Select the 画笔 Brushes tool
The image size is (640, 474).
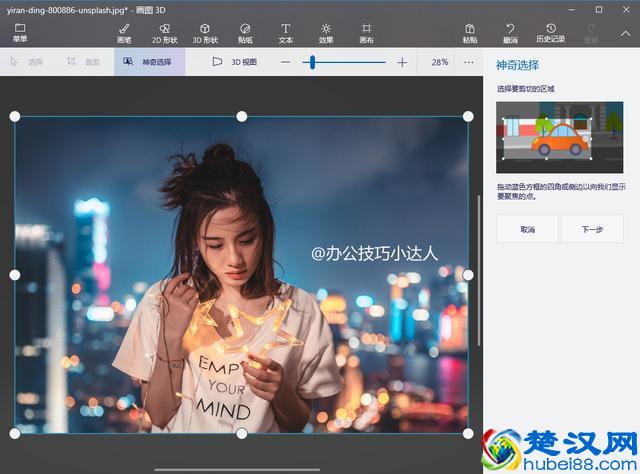click(124, 33)
